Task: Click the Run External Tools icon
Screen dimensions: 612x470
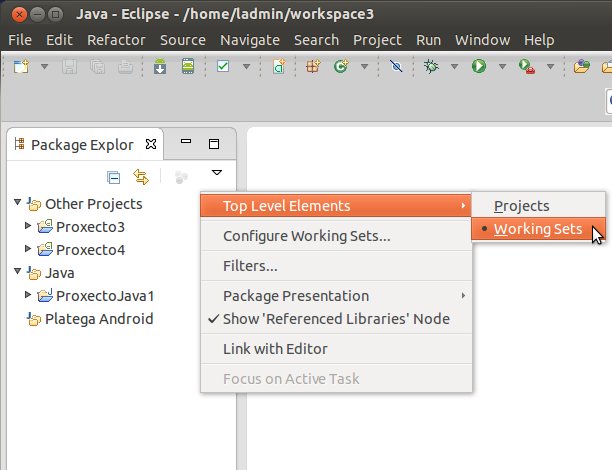Action: [527, 66]
